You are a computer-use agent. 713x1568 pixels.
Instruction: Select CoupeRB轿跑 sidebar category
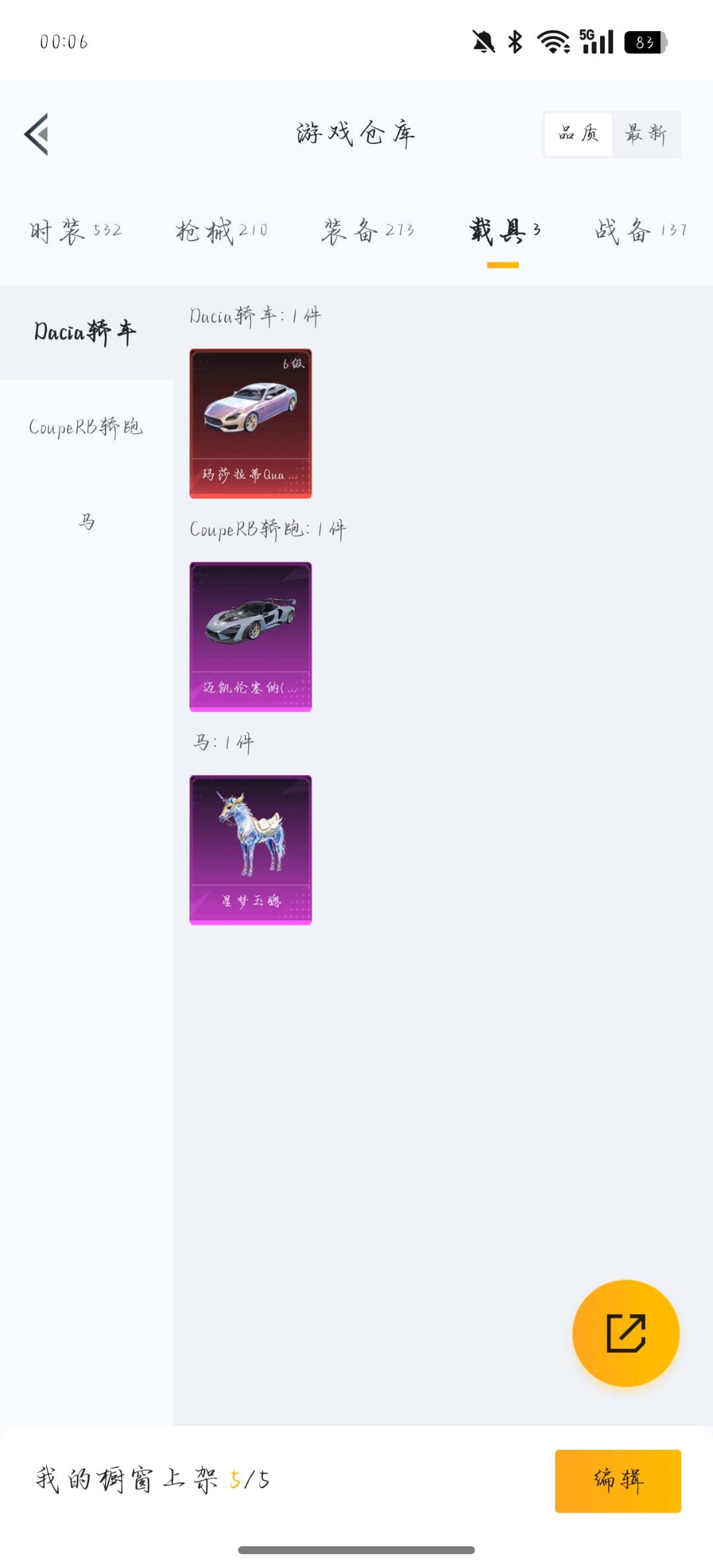coord(86,427)
